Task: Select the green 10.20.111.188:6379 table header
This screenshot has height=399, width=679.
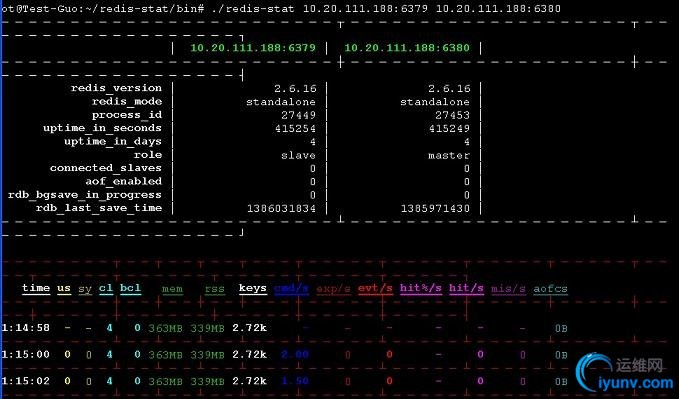Action: click(x=253, y=48)
